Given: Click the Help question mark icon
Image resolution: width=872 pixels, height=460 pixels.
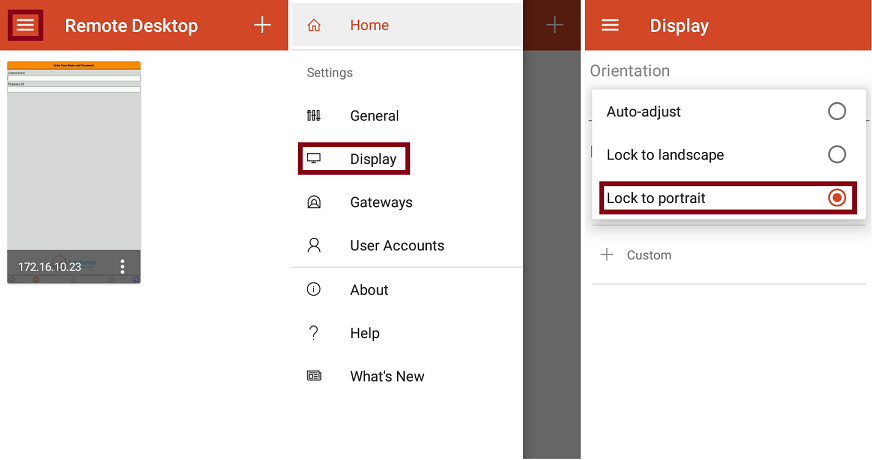Looking at the screenshot, I should [314, 333].
